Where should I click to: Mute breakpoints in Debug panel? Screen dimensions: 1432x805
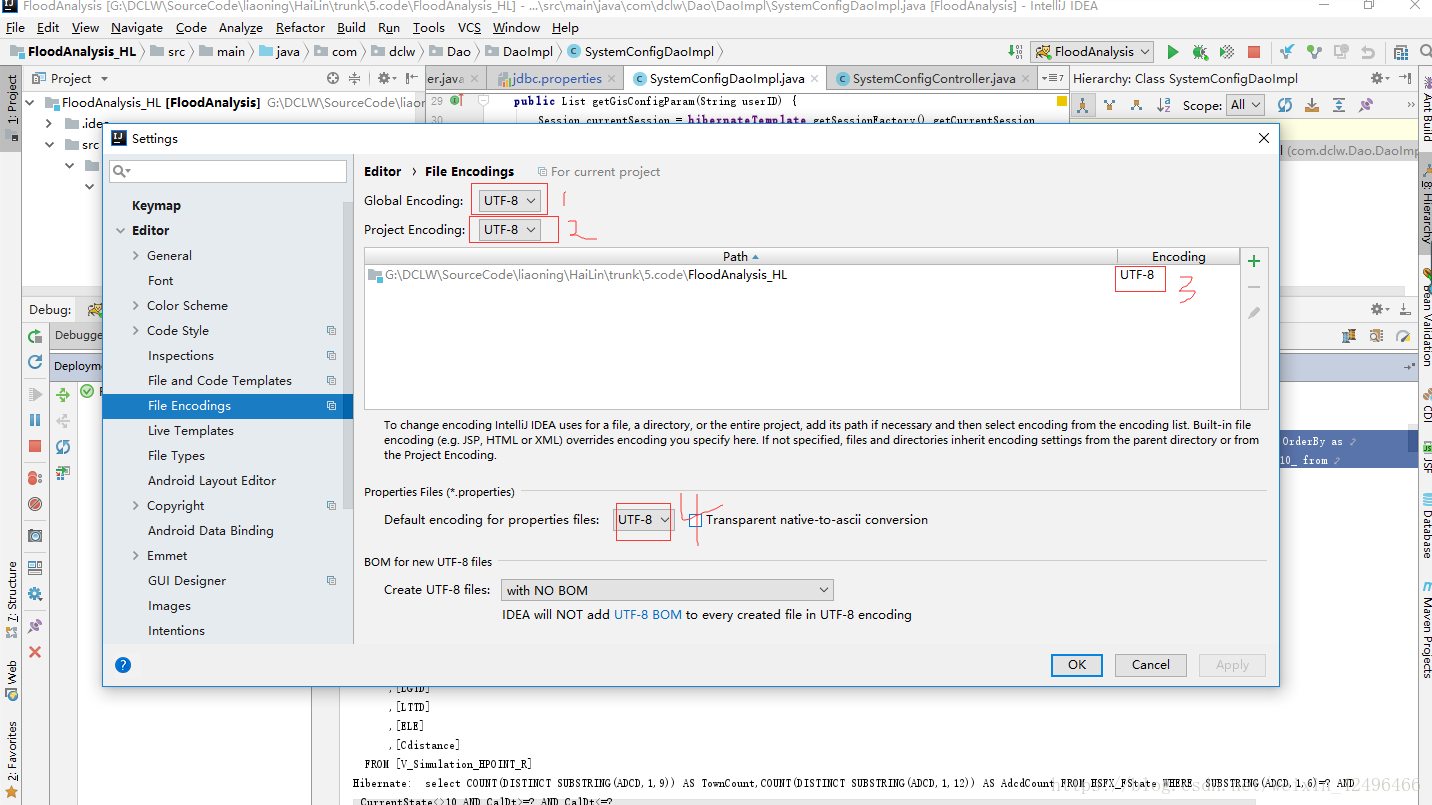tap(35, 504)
